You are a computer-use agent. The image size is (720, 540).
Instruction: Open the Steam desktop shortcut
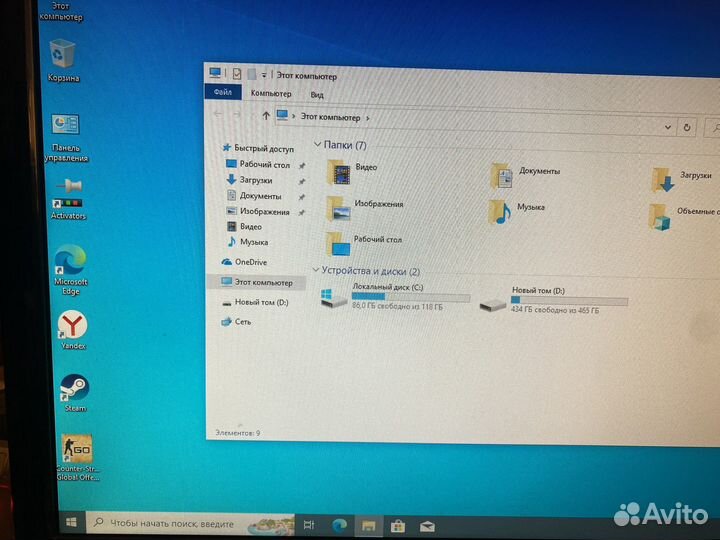74,388
